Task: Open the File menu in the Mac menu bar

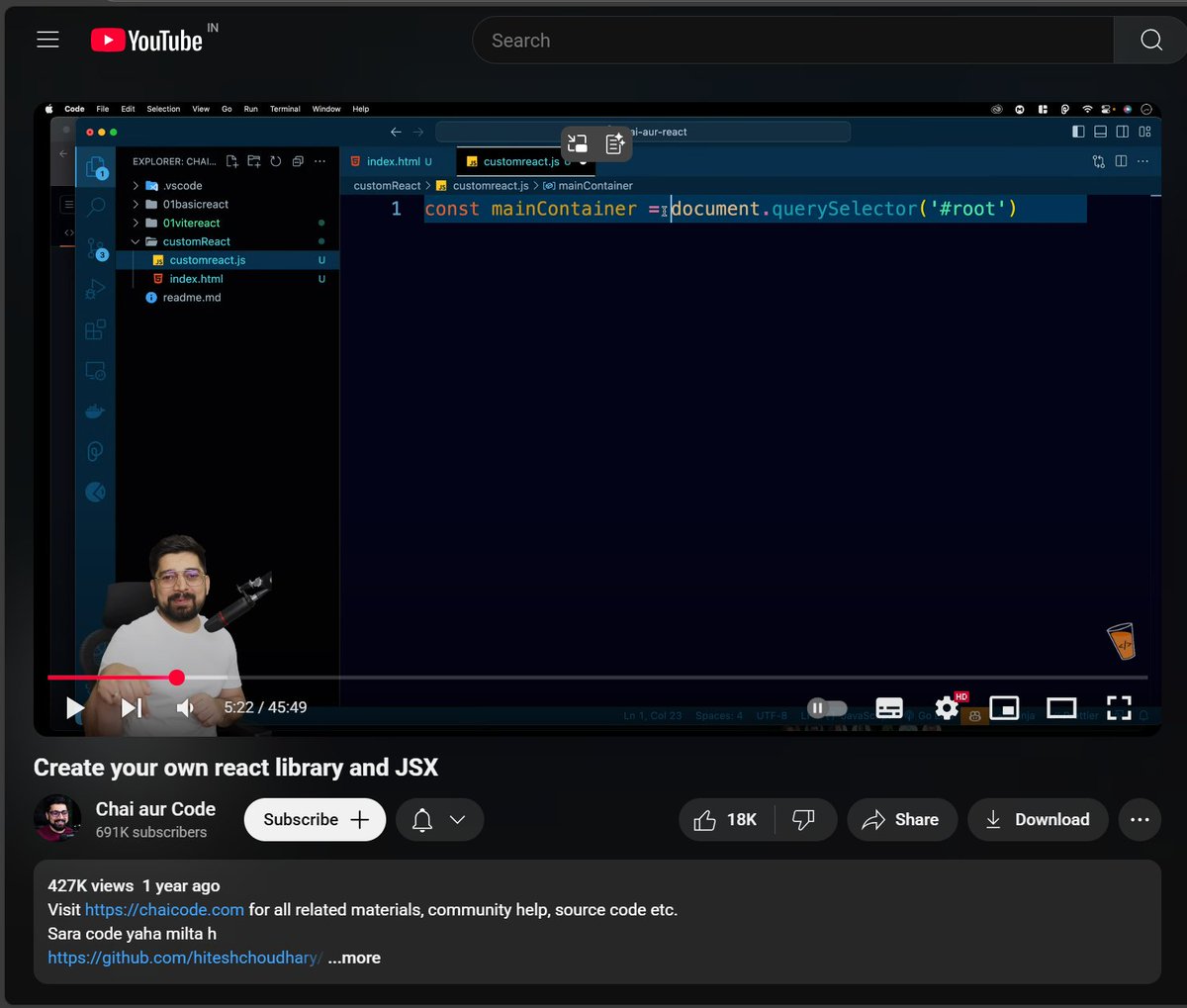Action: click(102, 109)
